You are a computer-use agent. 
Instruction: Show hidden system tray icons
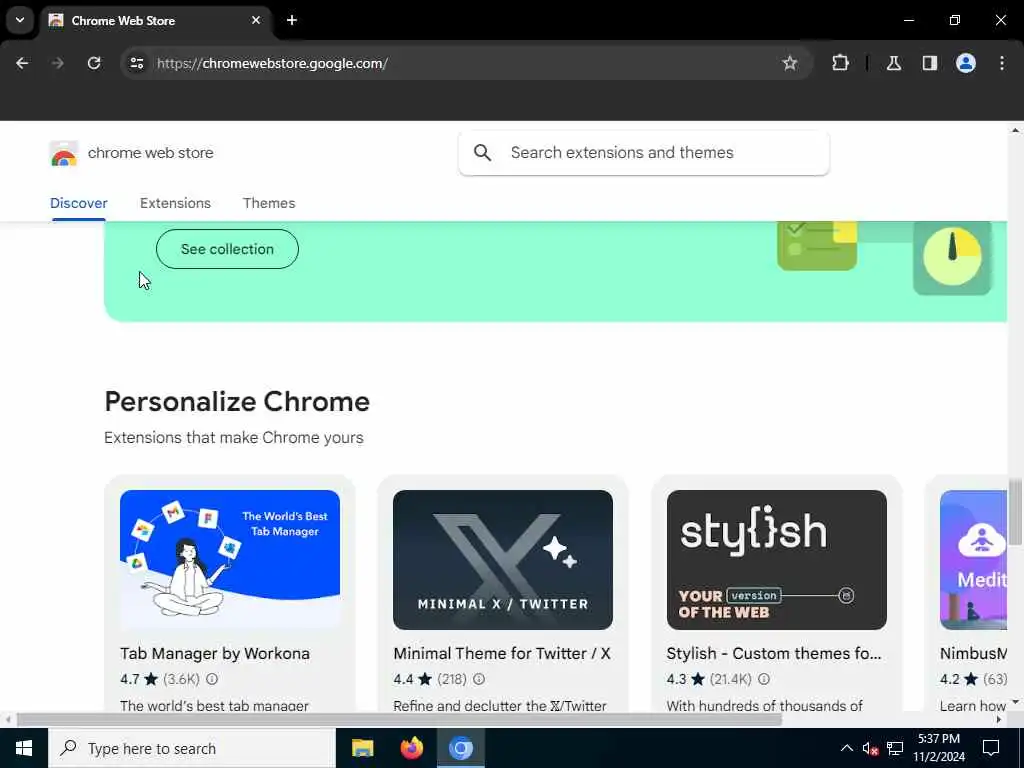coord(846,748)
